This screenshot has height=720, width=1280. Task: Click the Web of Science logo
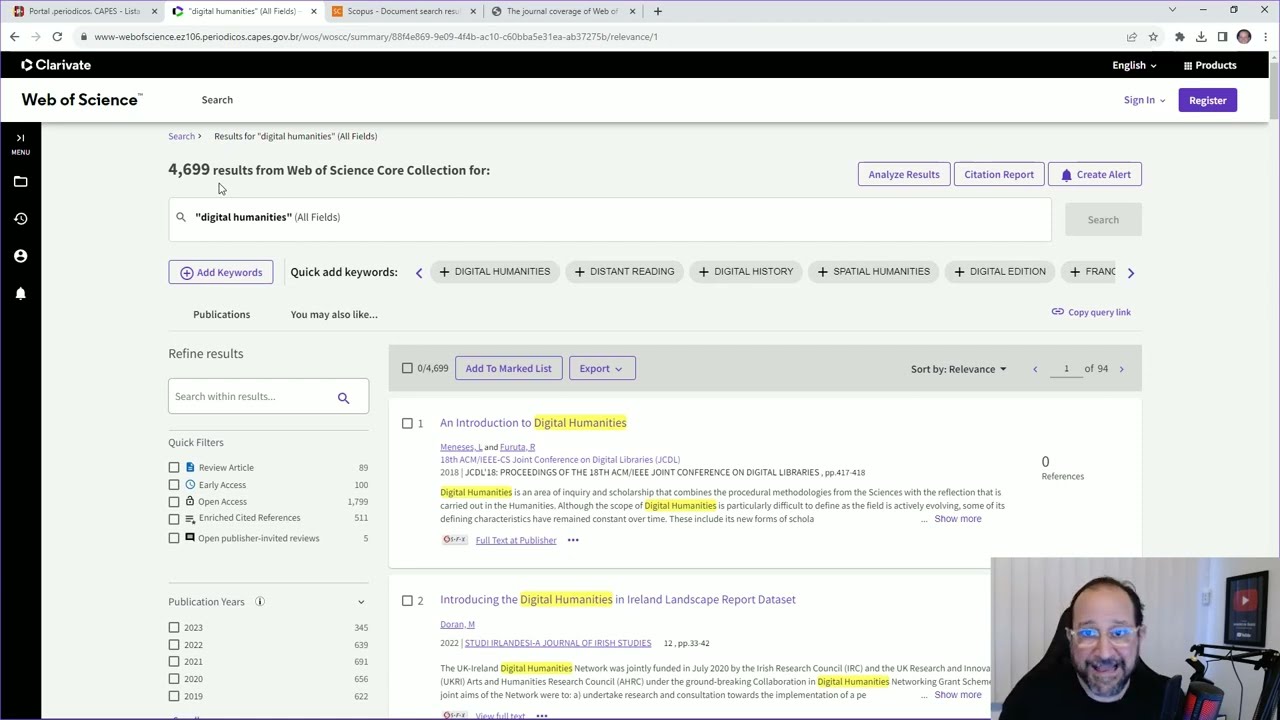(x=81, y=100)
